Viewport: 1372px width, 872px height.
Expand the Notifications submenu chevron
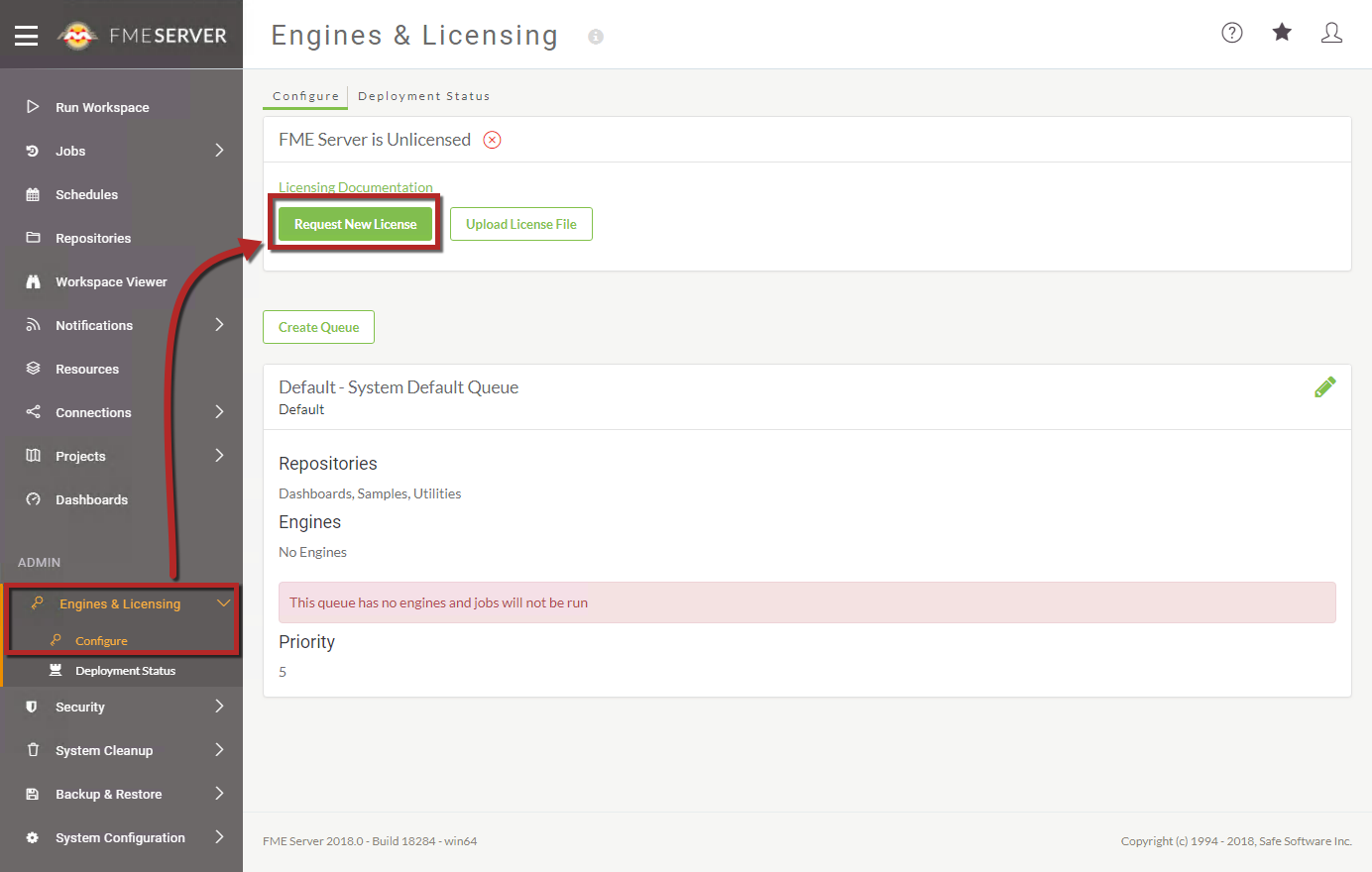pyautogui.click(x=220, y=325)
